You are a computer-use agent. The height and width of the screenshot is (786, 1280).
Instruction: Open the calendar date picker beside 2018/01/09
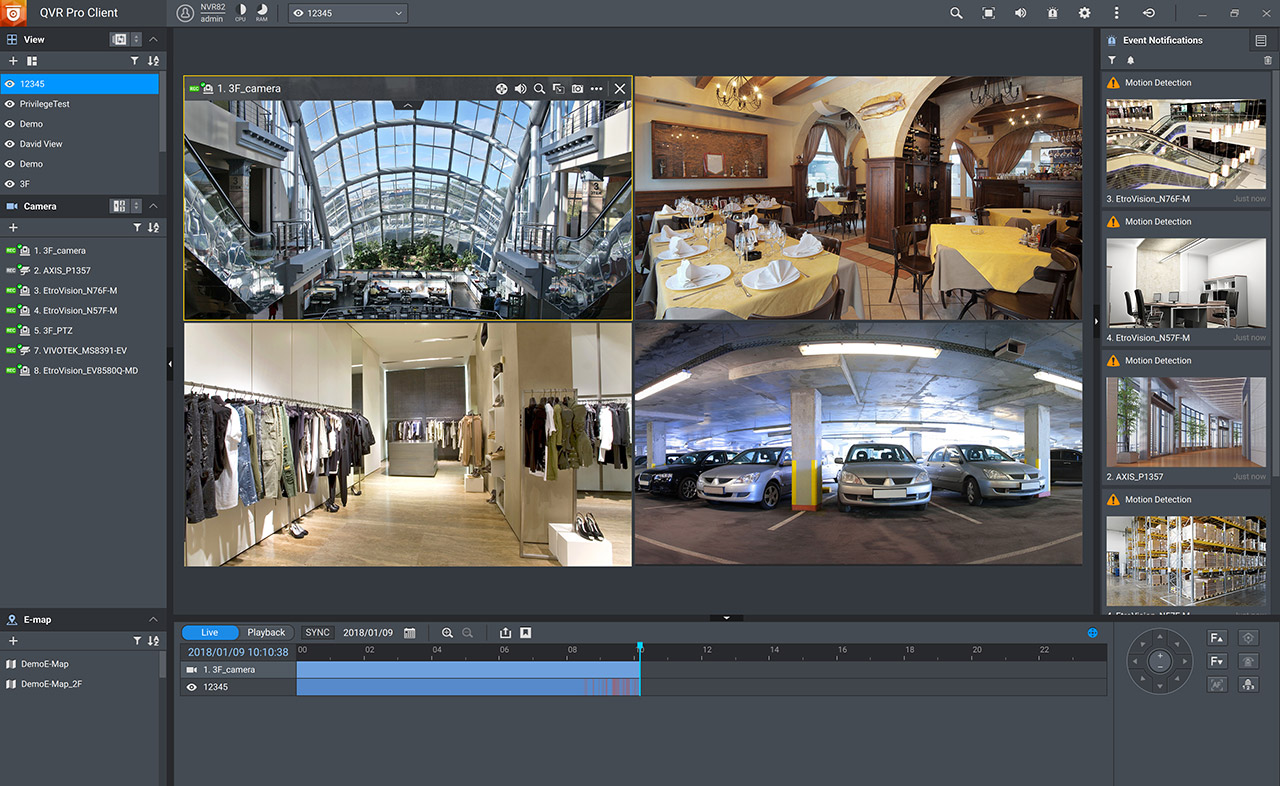(410, 633)
